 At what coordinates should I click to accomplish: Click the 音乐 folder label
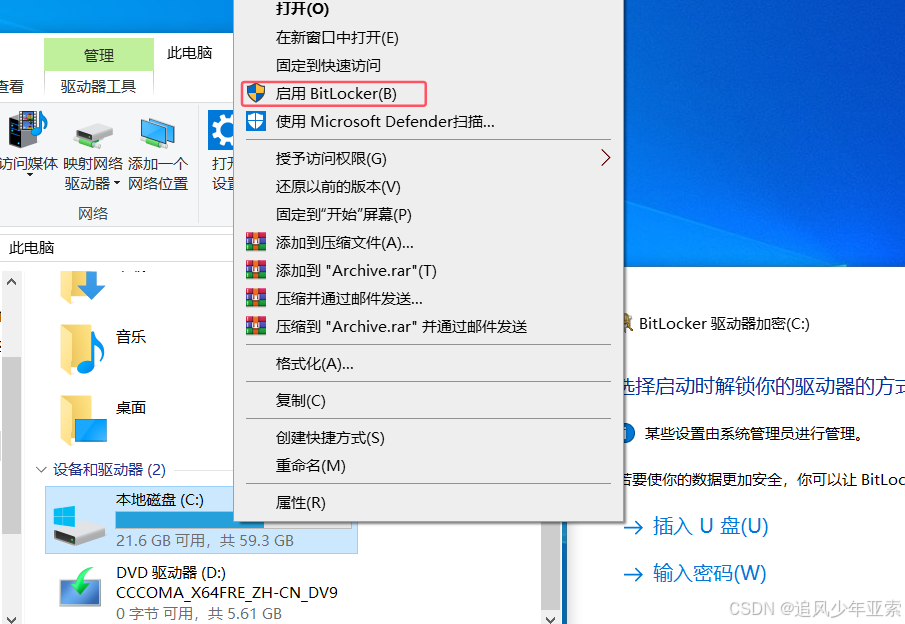tap(131, 337)
